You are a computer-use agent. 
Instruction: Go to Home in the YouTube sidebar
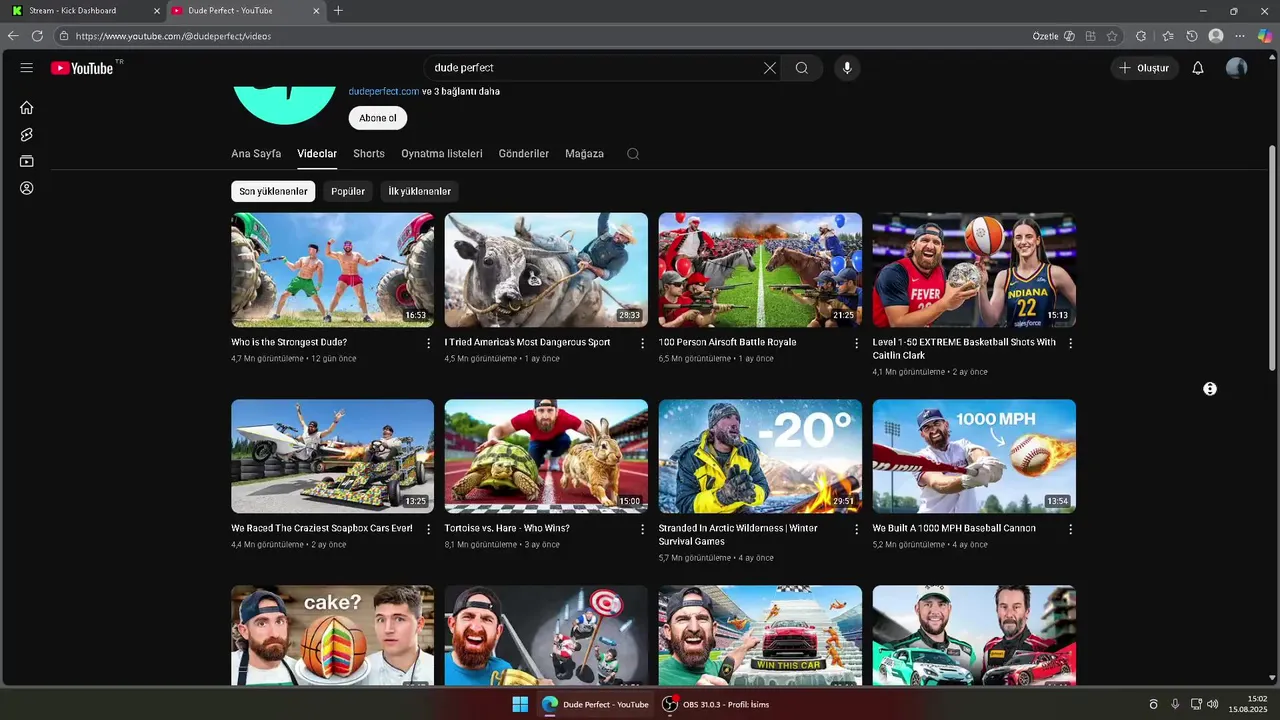[27, 107]
